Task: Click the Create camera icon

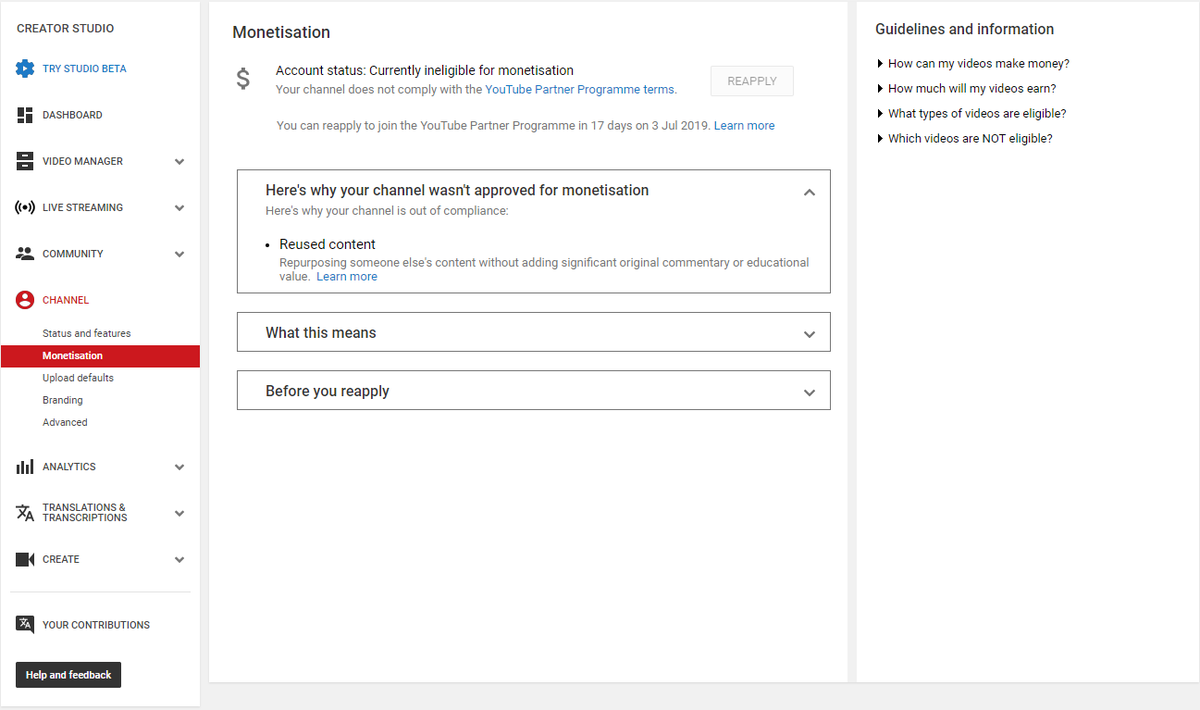Action: click(25, 559)
